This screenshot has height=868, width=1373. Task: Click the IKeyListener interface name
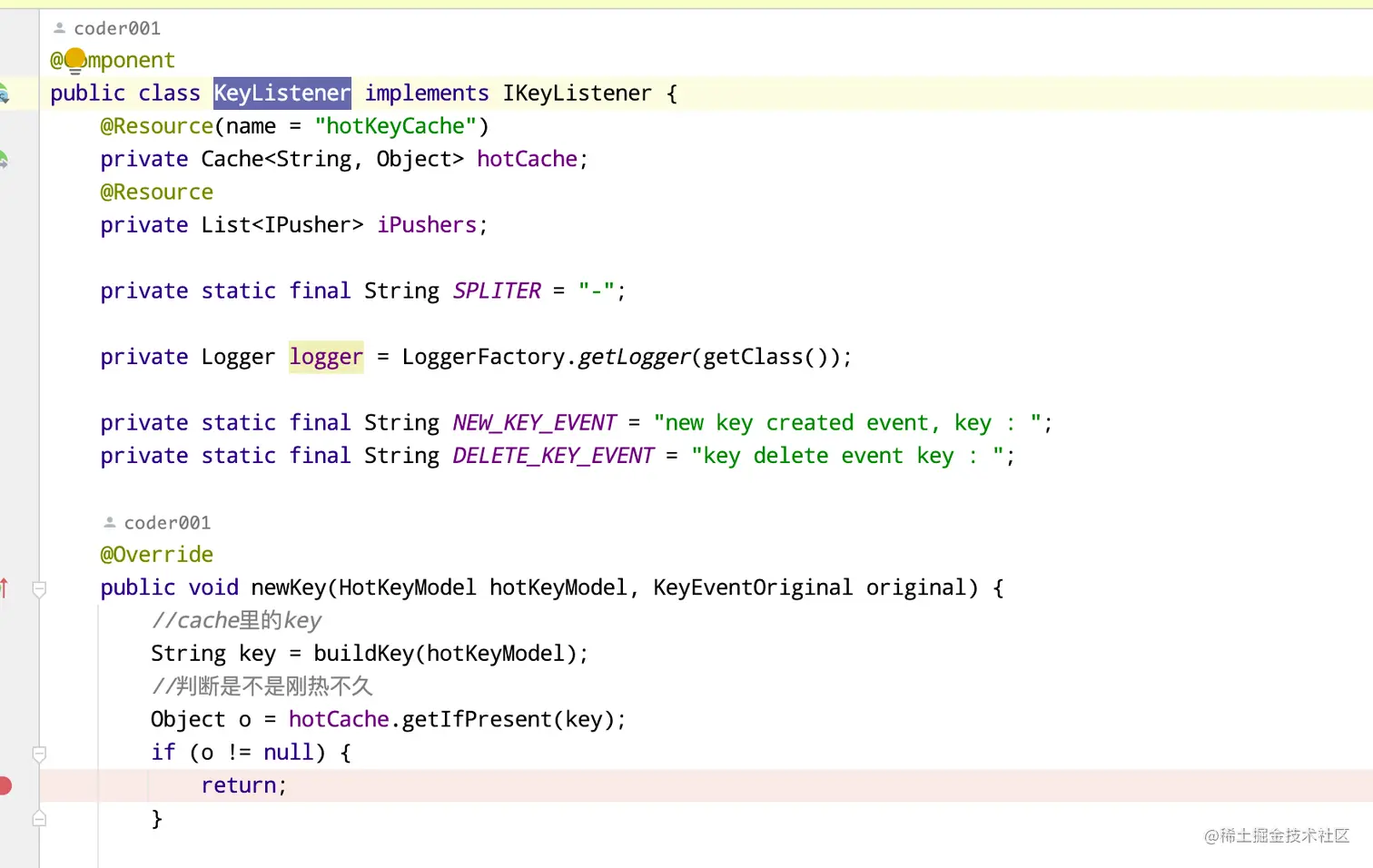(x=578, y=93)
